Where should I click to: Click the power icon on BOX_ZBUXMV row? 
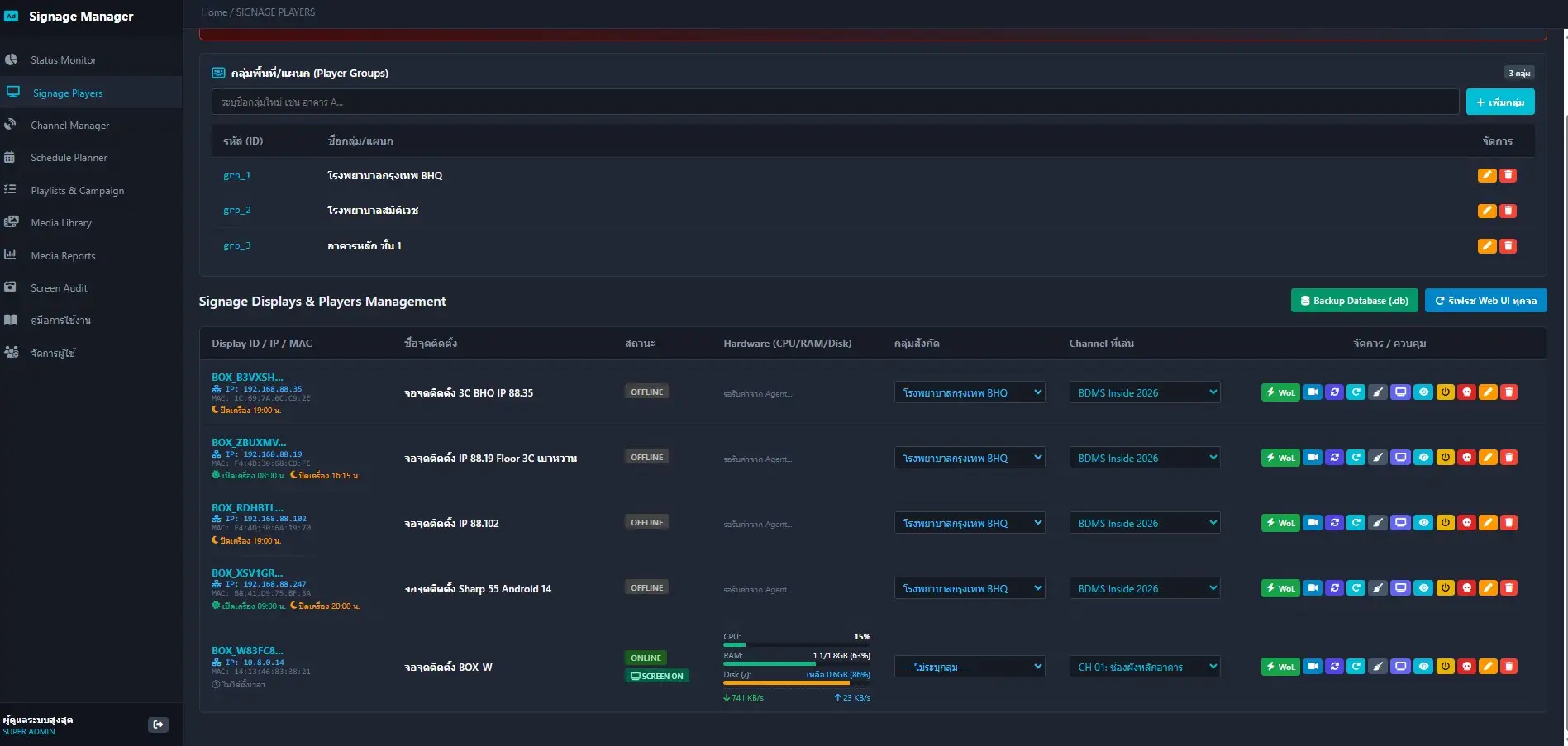pyautogui.click(x=1445, y=458)
